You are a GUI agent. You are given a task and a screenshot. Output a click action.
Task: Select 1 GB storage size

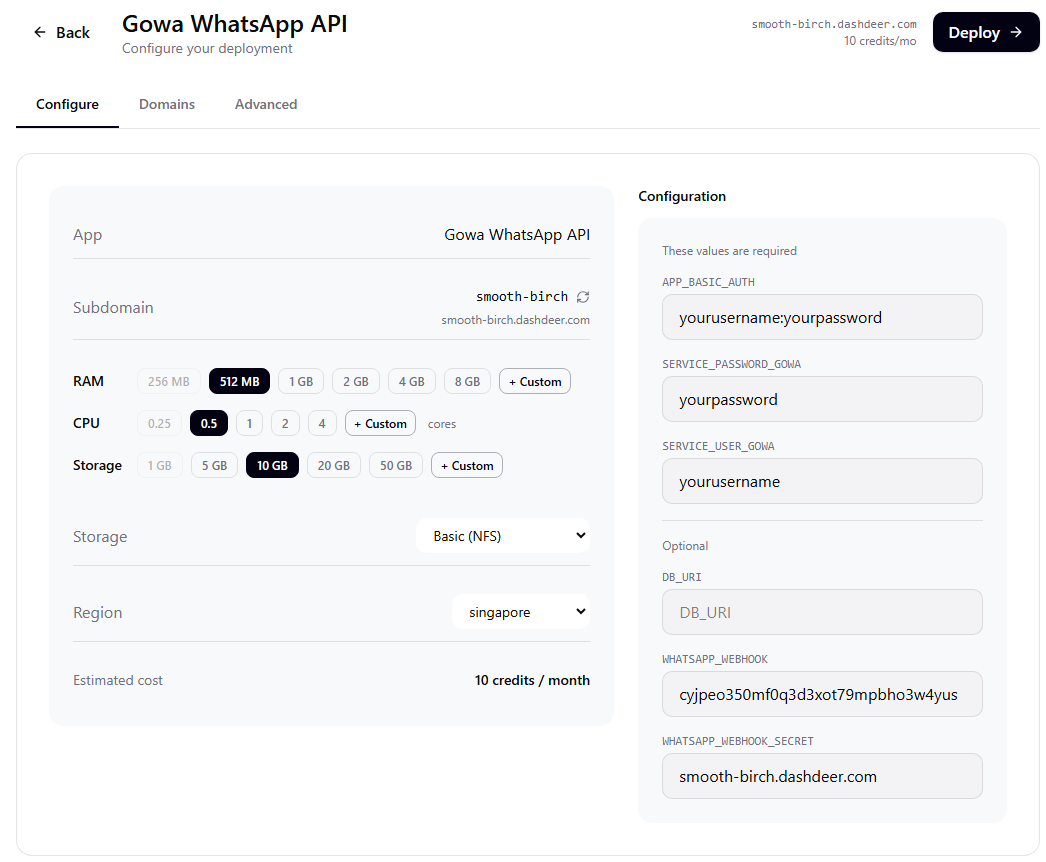pyautogui.click(x=160, y=466)
